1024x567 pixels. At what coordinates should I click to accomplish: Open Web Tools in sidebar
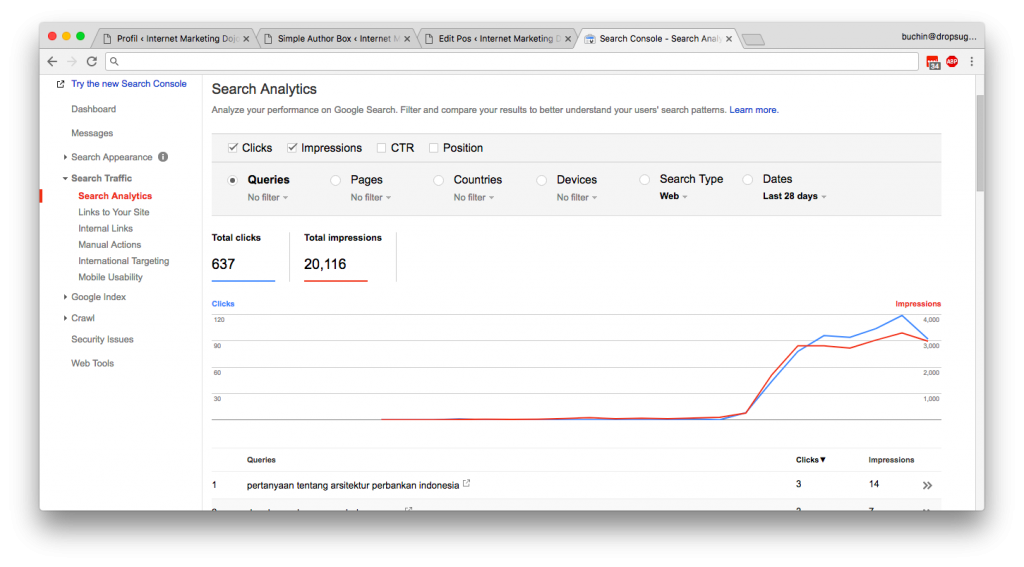pyautogui.click(x=92, y=364)
